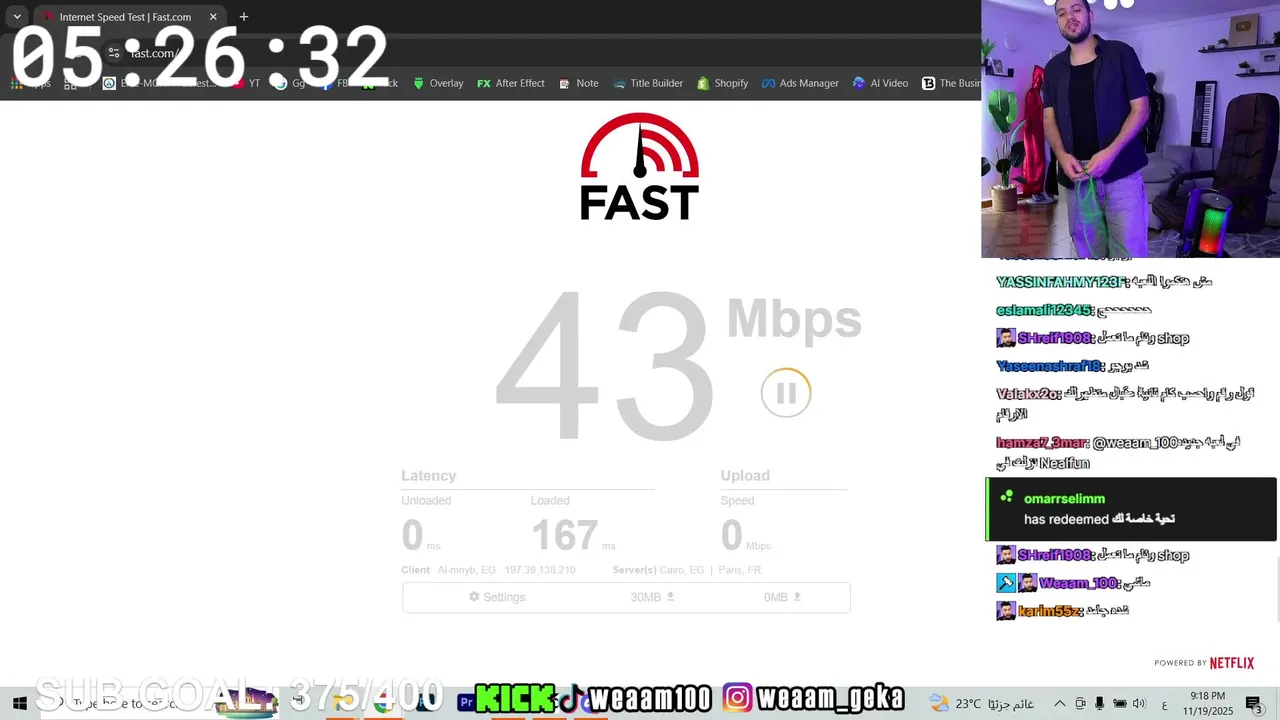
Task: Open The Business bookmark
Action: click(951, 83)
